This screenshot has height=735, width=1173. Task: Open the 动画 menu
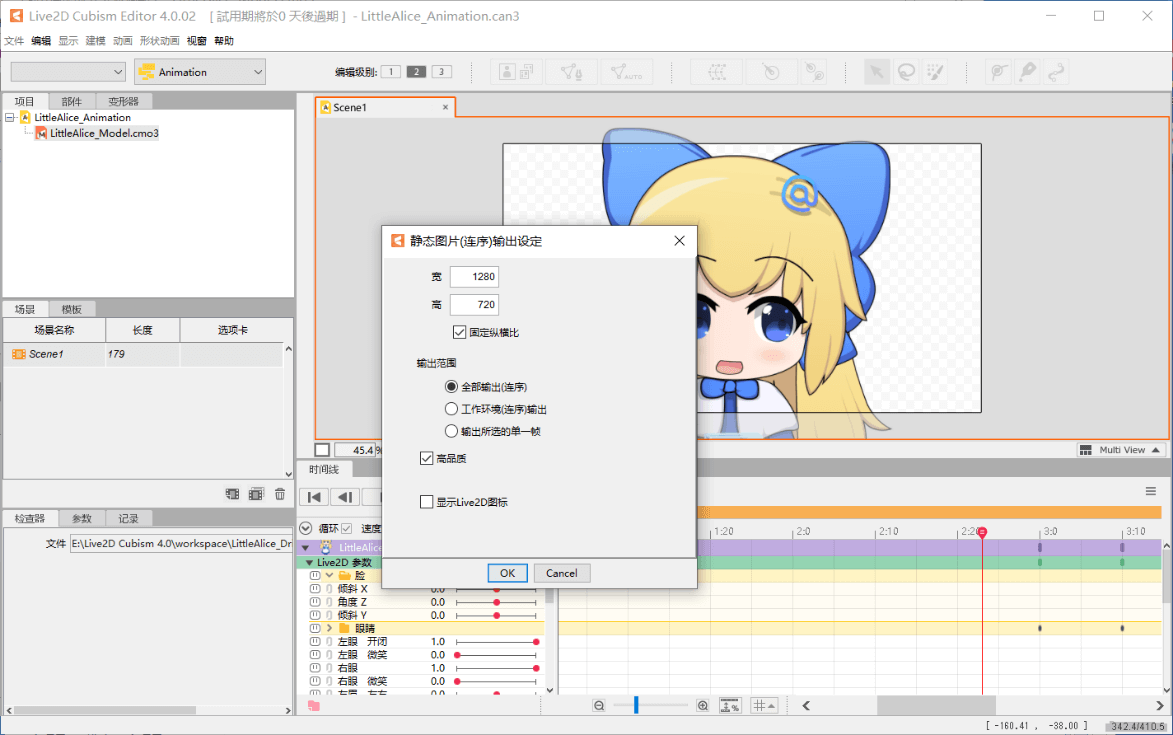click(x=122, y=41)
